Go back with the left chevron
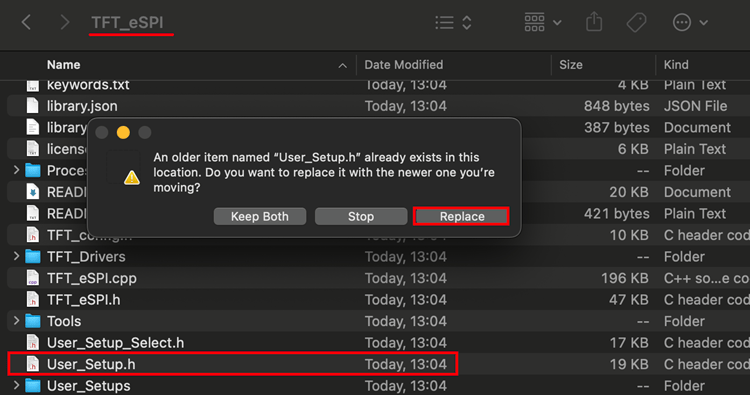This screenshot has width=750, height=395. coord(26,22)
